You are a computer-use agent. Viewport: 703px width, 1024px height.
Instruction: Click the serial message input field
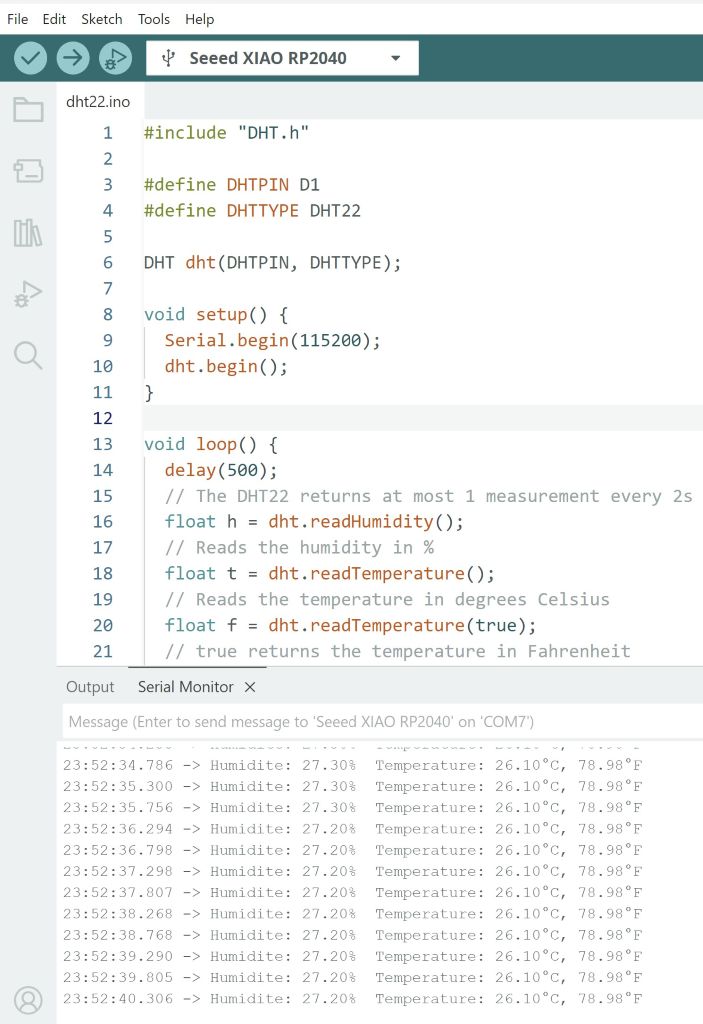pos(380,721)
